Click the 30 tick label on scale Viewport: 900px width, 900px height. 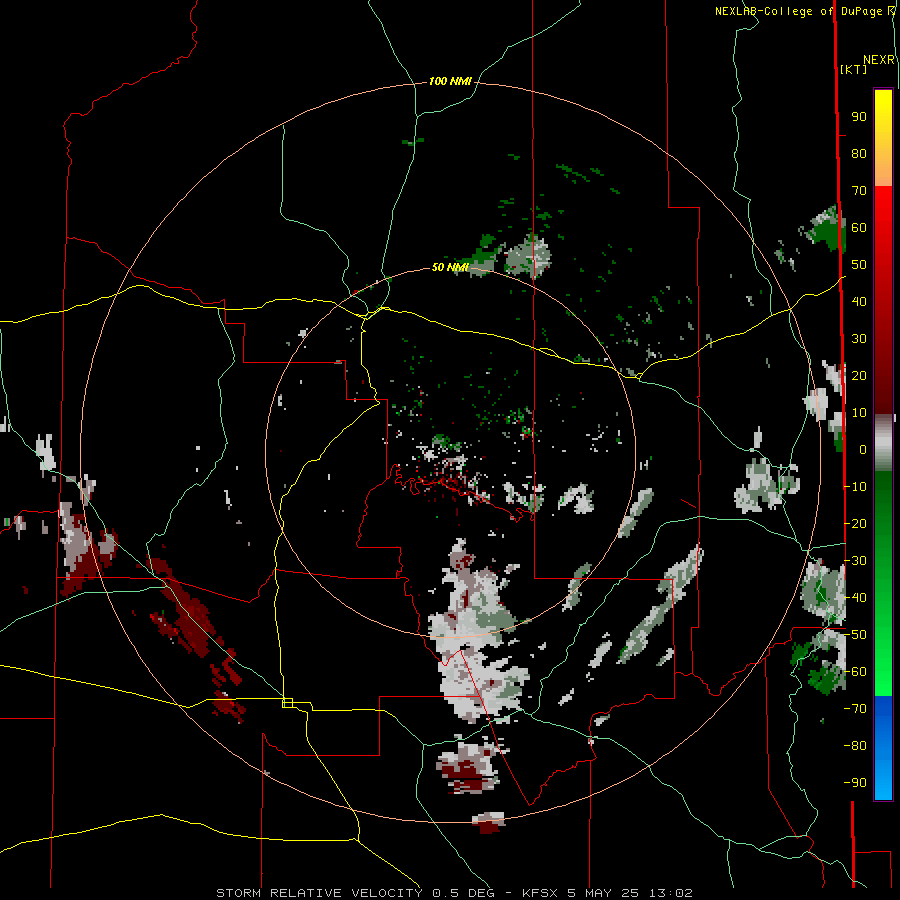[x=859, y=339]
